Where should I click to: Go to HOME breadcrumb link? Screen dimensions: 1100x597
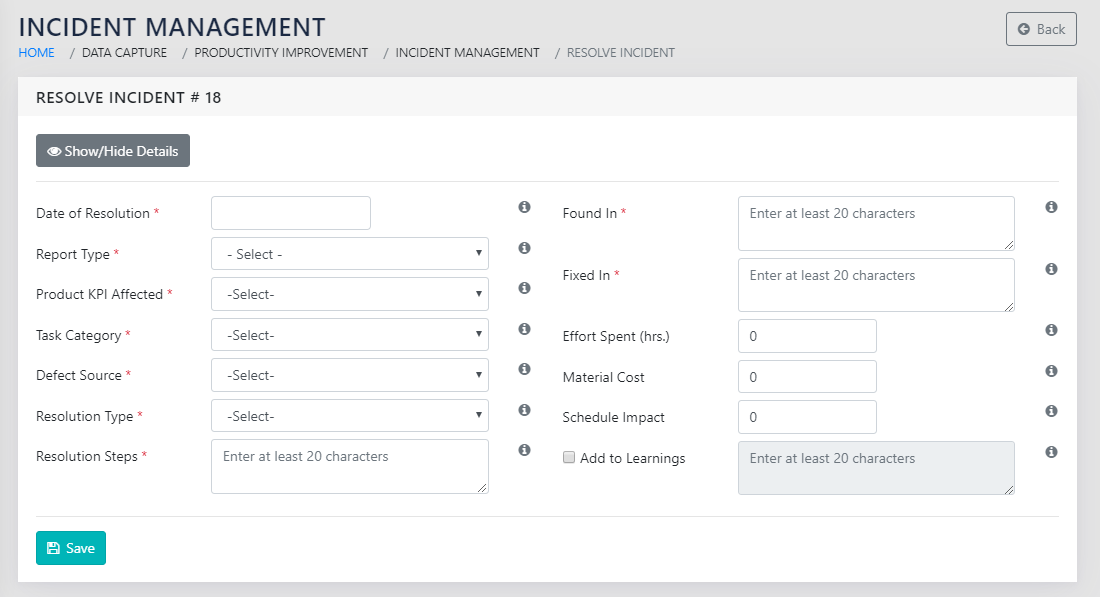tap(37, 53)
